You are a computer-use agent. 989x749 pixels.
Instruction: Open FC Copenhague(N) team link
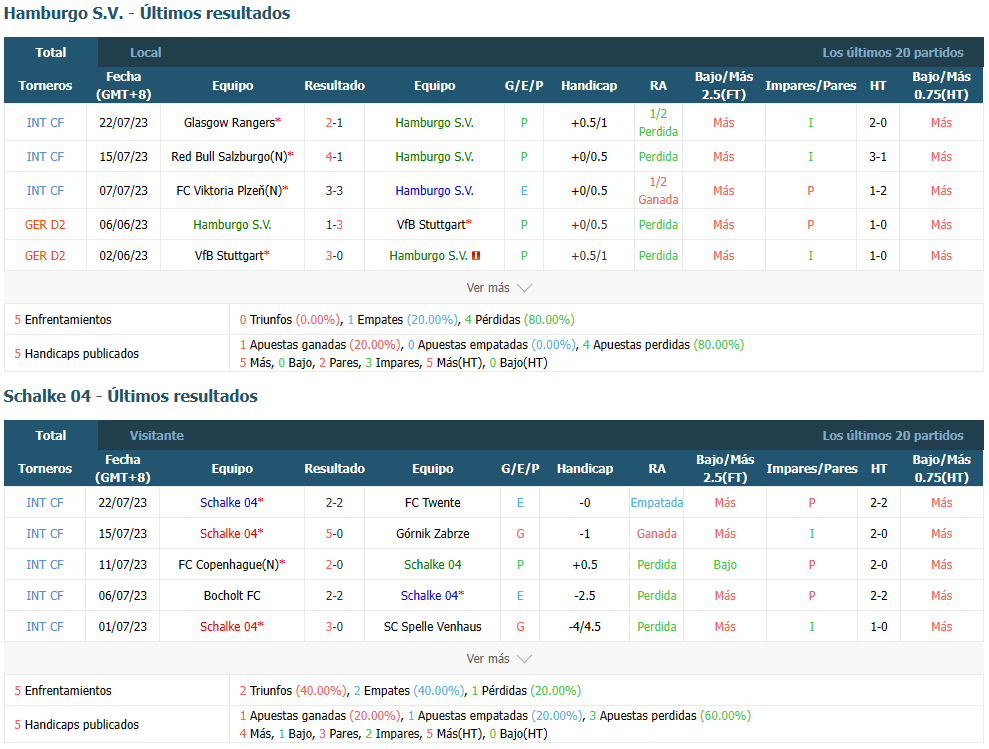pos(231,565)
